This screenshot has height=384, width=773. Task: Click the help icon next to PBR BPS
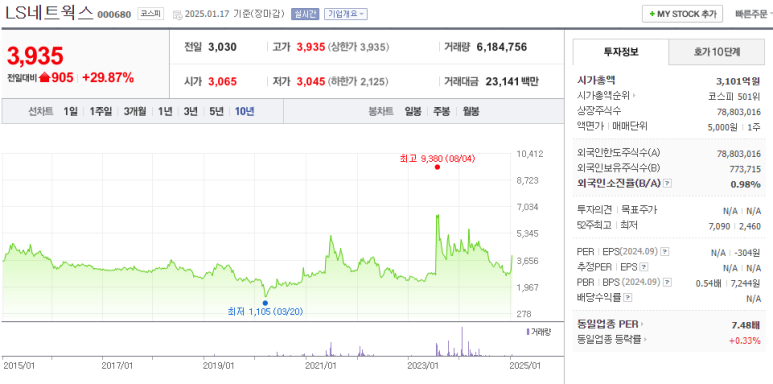[x=668, y=282]
